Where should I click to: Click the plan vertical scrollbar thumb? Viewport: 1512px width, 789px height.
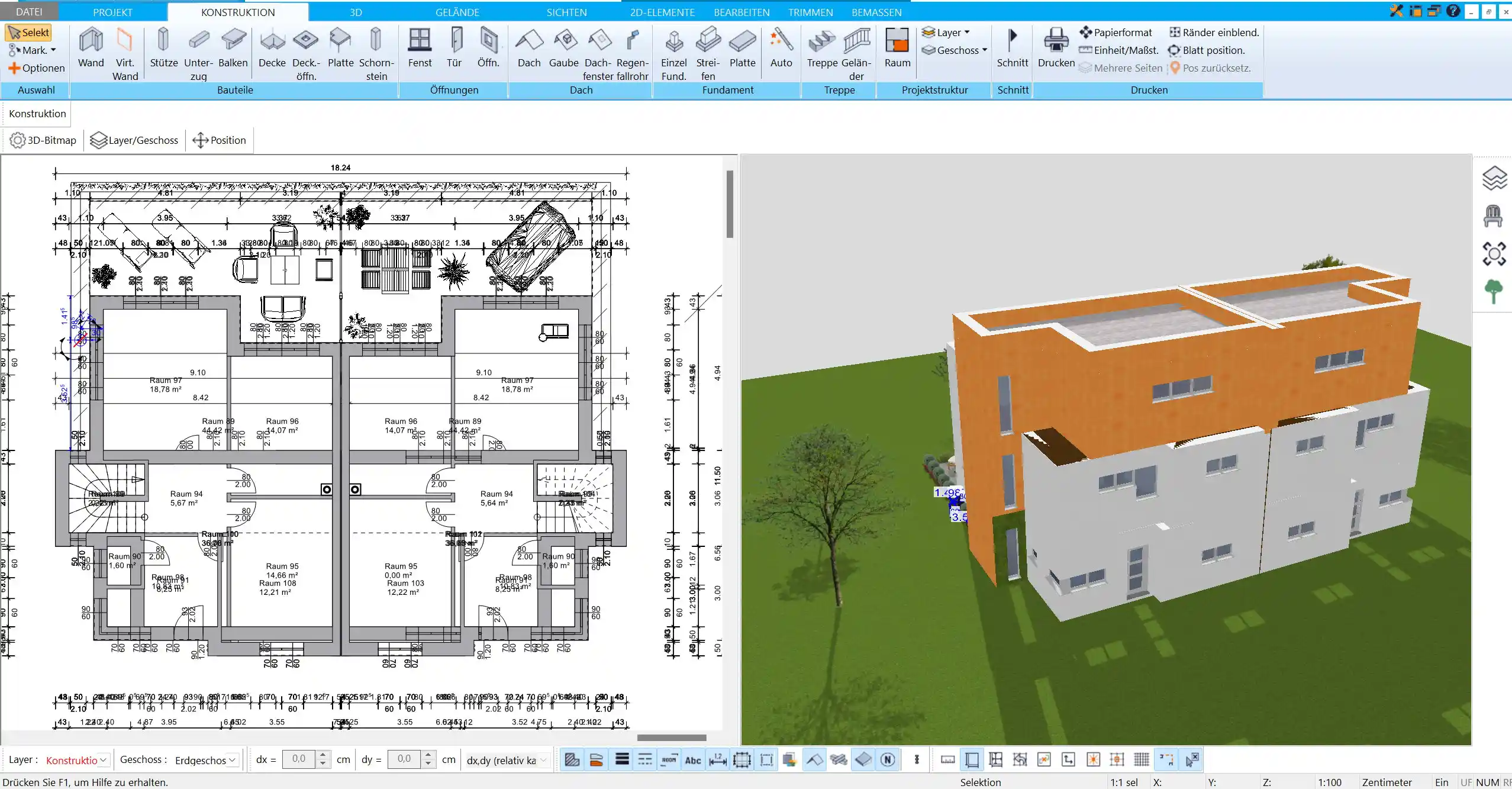point(730,204)
